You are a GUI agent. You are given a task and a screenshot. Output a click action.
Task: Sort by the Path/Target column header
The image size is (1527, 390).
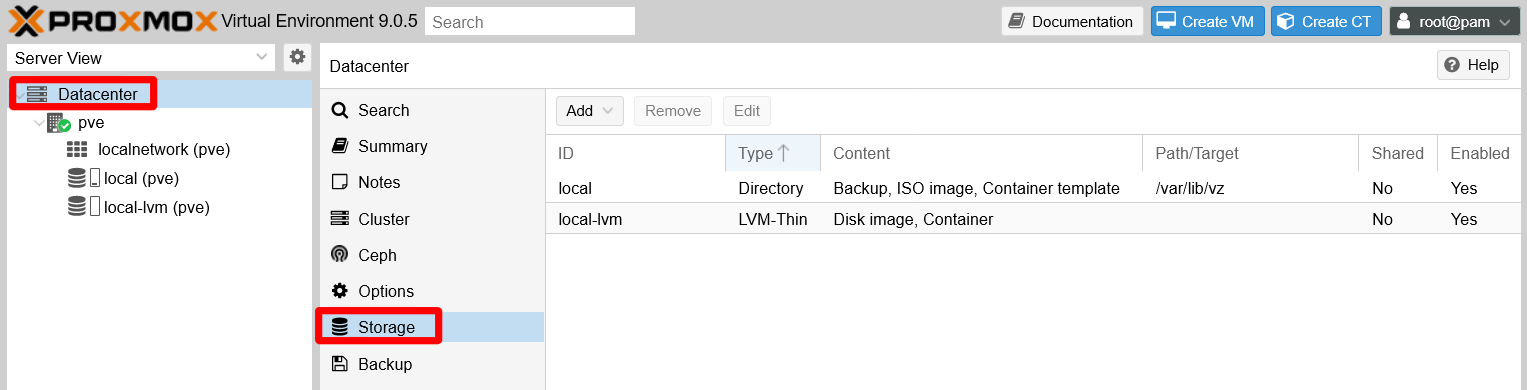[x=1250, y=153]
